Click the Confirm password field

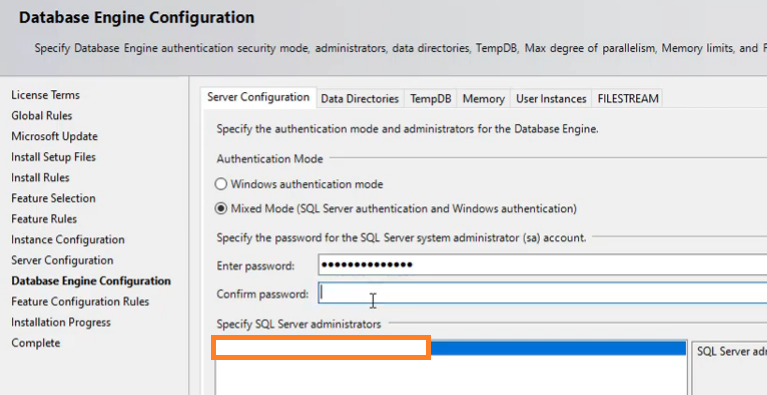[x=542, y=293]
